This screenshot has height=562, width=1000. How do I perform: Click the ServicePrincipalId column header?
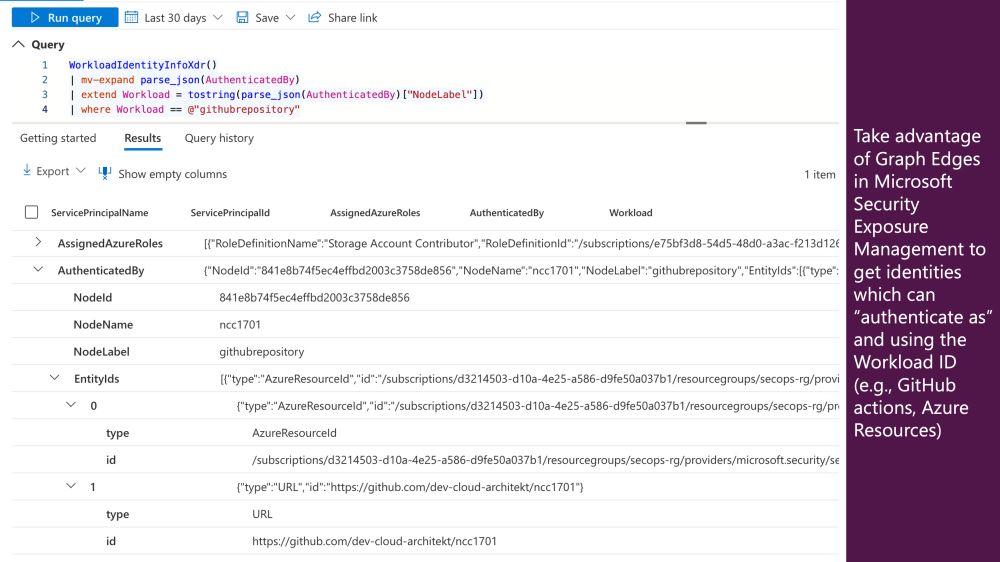pos(230,212)
